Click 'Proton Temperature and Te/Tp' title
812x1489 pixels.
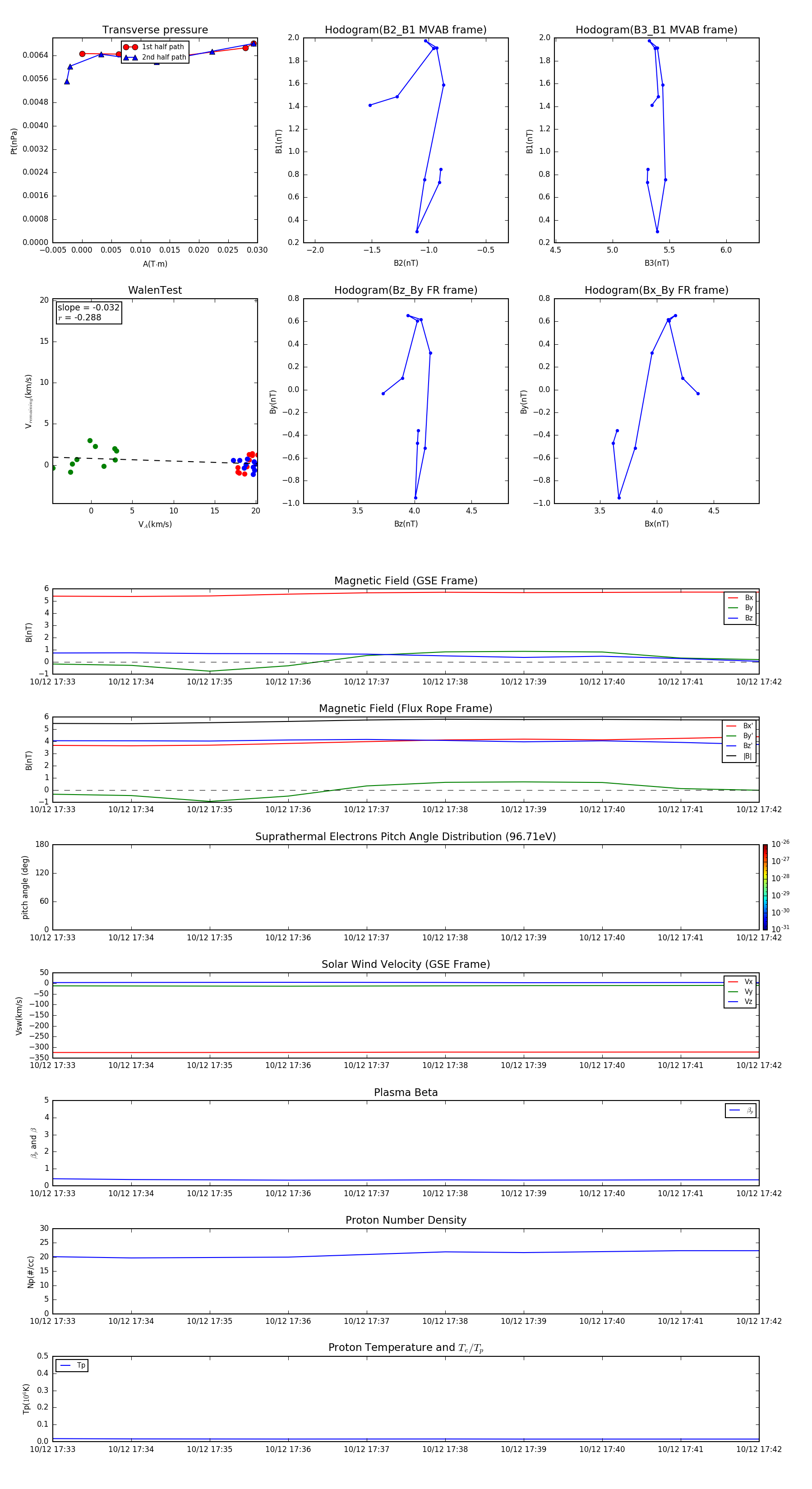406,1348
